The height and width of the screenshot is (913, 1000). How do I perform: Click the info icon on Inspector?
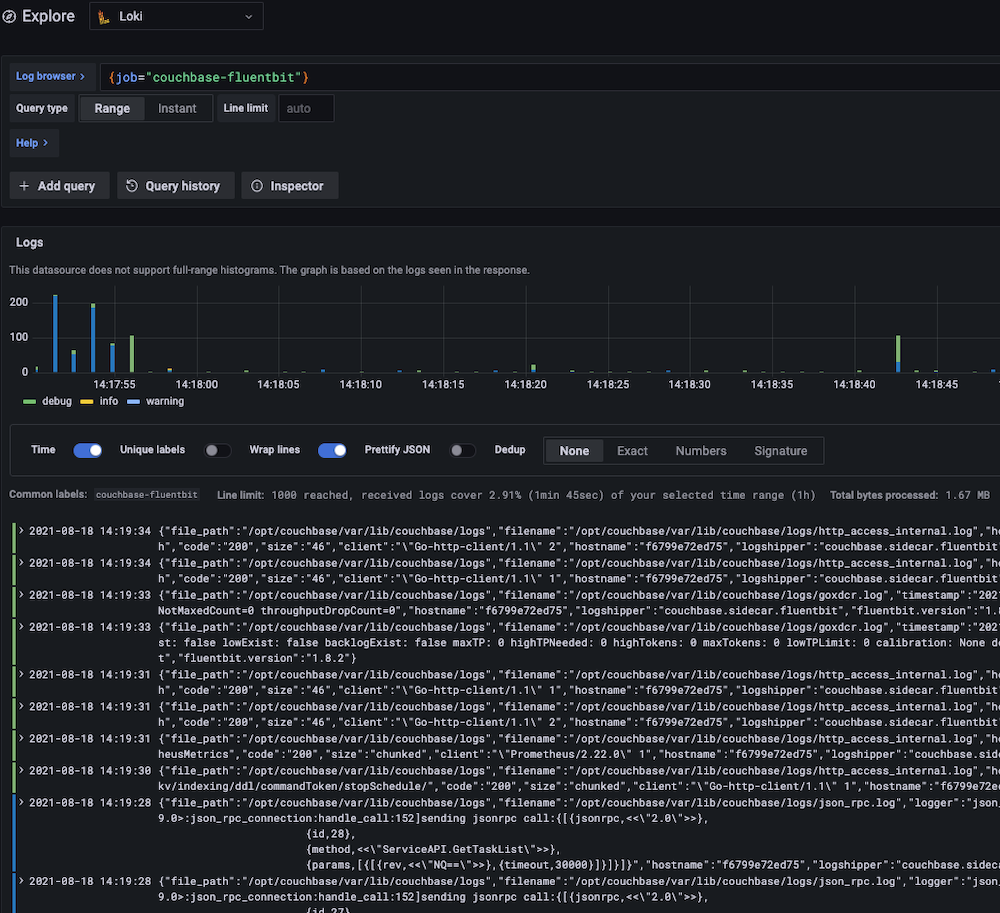pos(257,186)
